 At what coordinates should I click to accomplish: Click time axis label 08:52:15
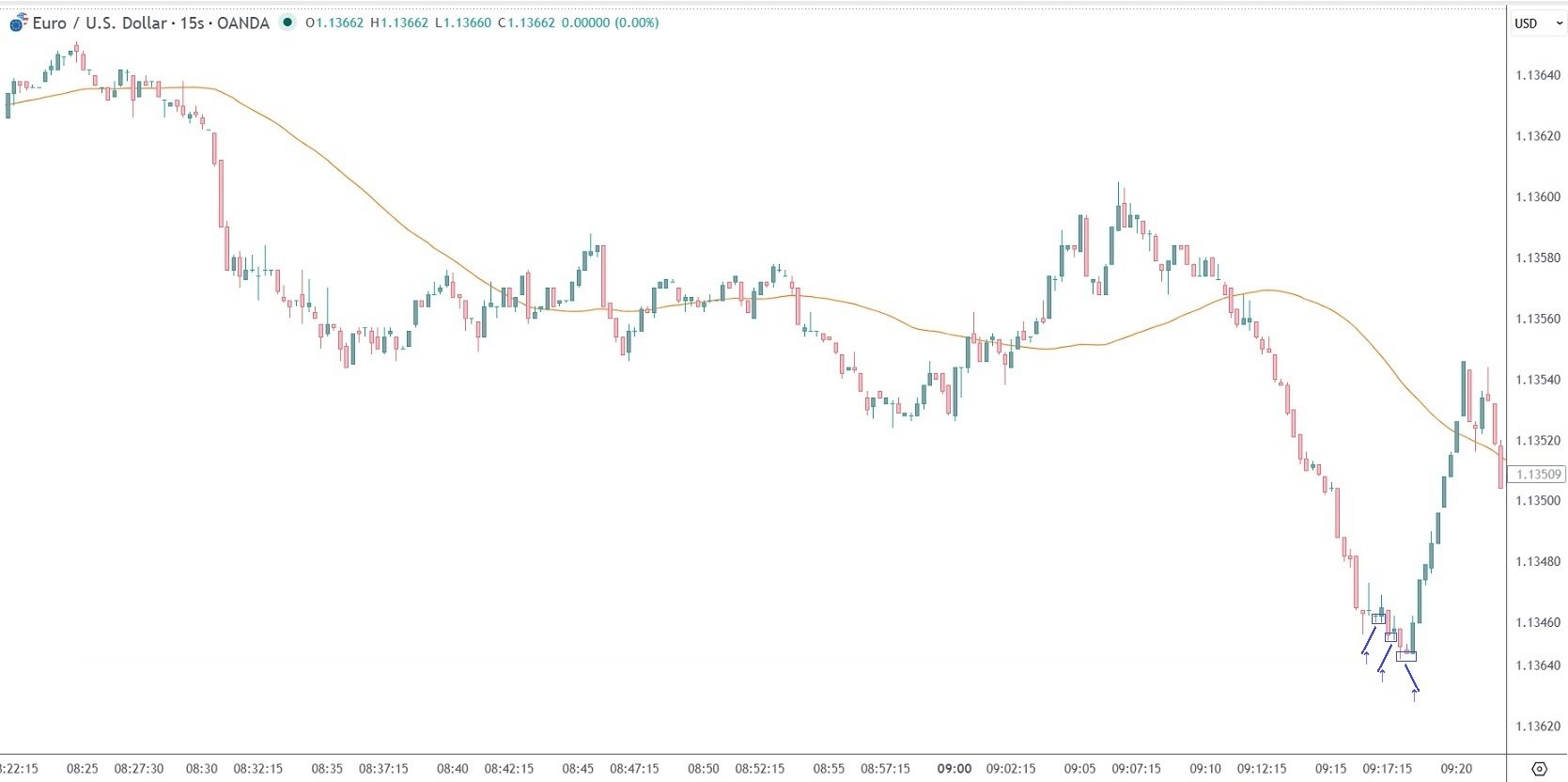759,769
